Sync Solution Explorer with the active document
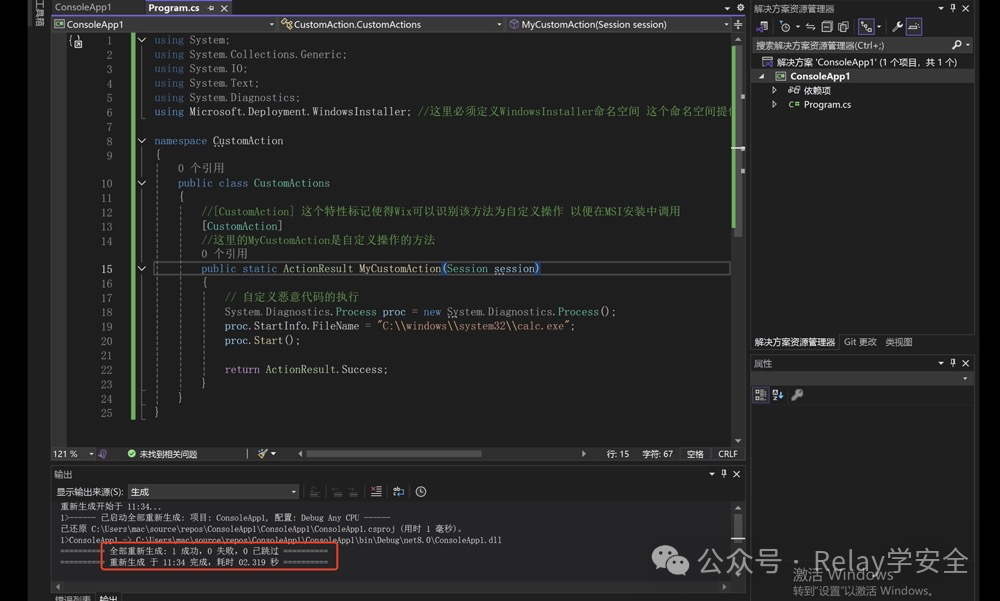 click(810, 27)
